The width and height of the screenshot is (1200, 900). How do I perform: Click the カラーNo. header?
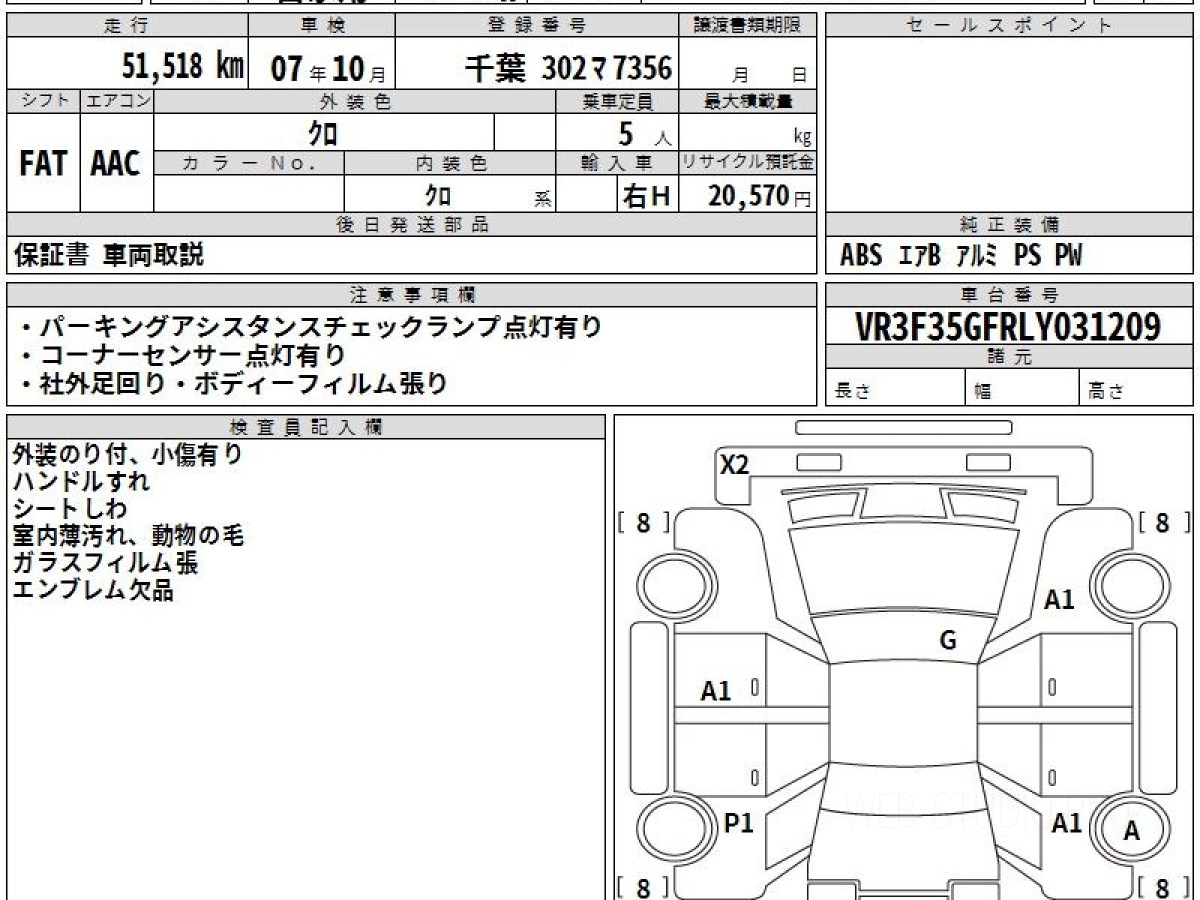(249, 163)
